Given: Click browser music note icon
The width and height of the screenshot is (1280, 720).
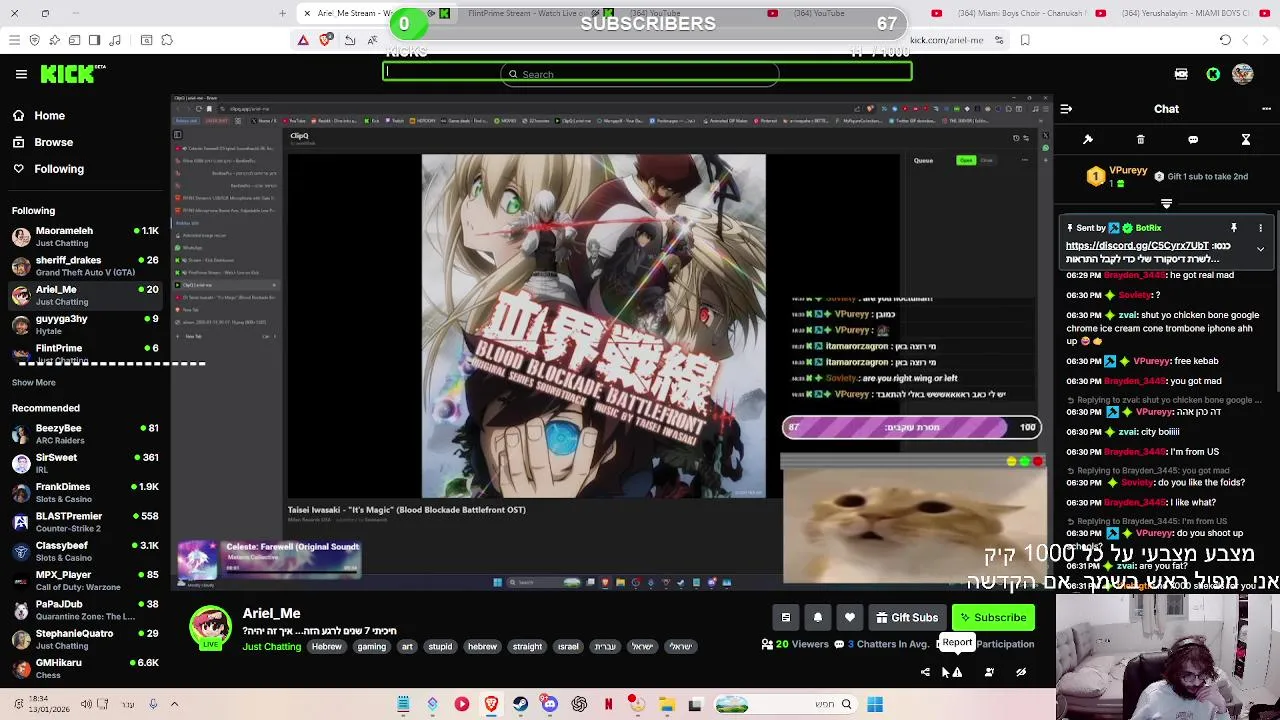Looking at the screenshot, I should point(115,40).
